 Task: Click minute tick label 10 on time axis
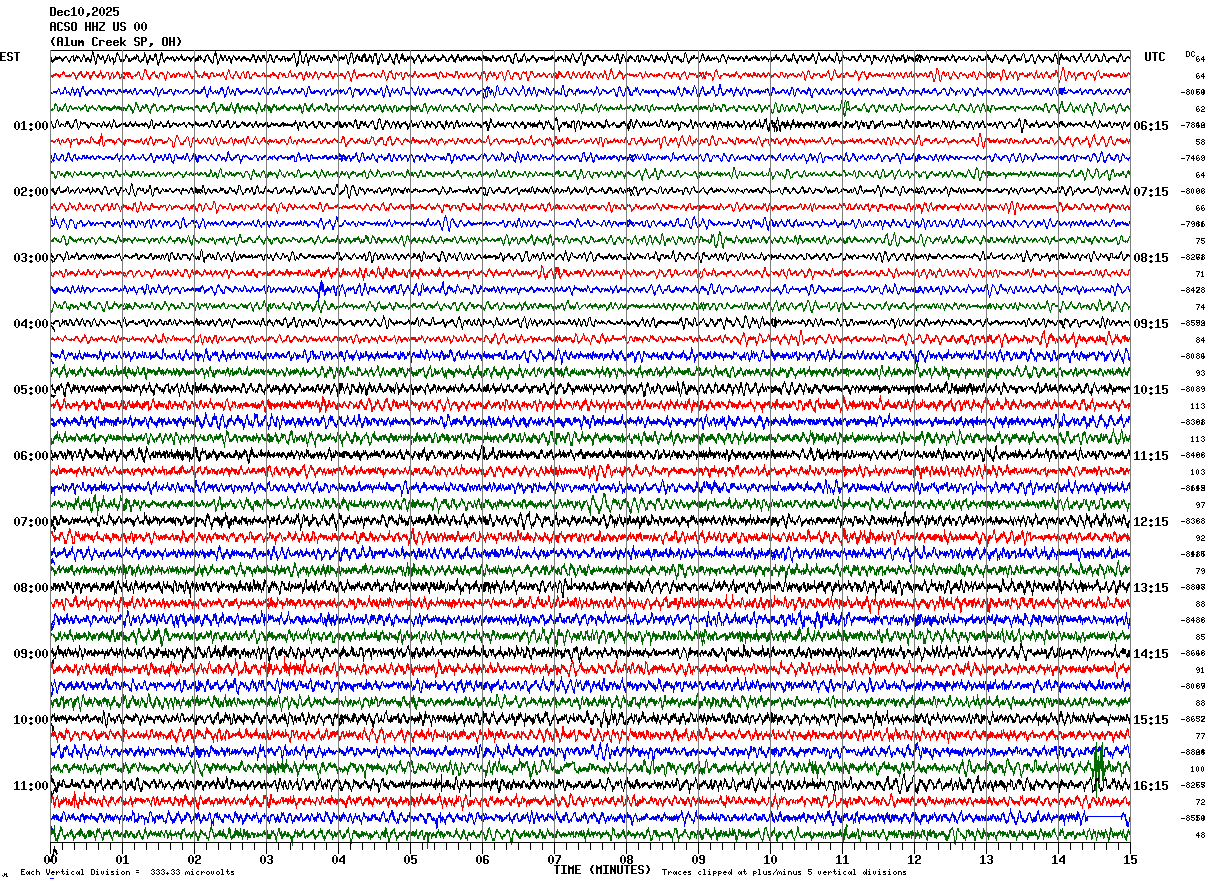tap(771, 859)
